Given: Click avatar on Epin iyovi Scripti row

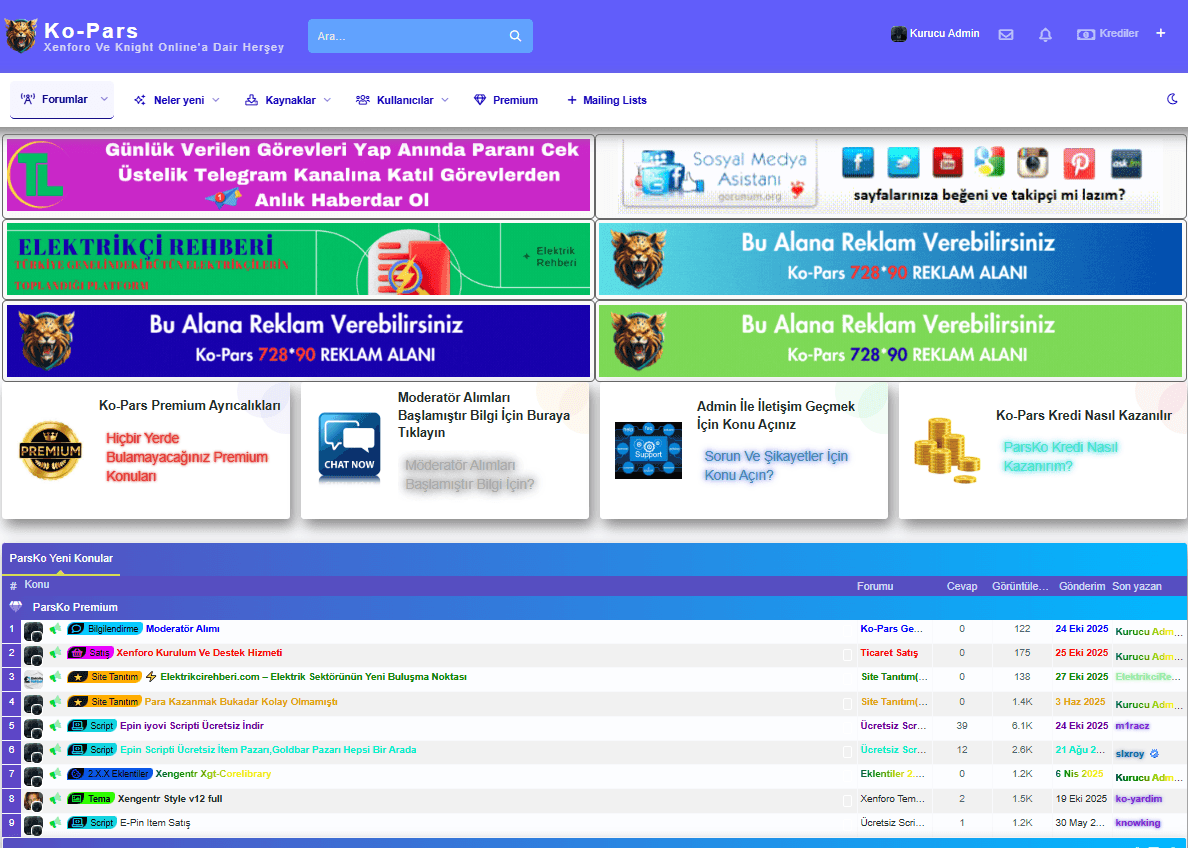Looking at the screenshot, I should 33,728.
